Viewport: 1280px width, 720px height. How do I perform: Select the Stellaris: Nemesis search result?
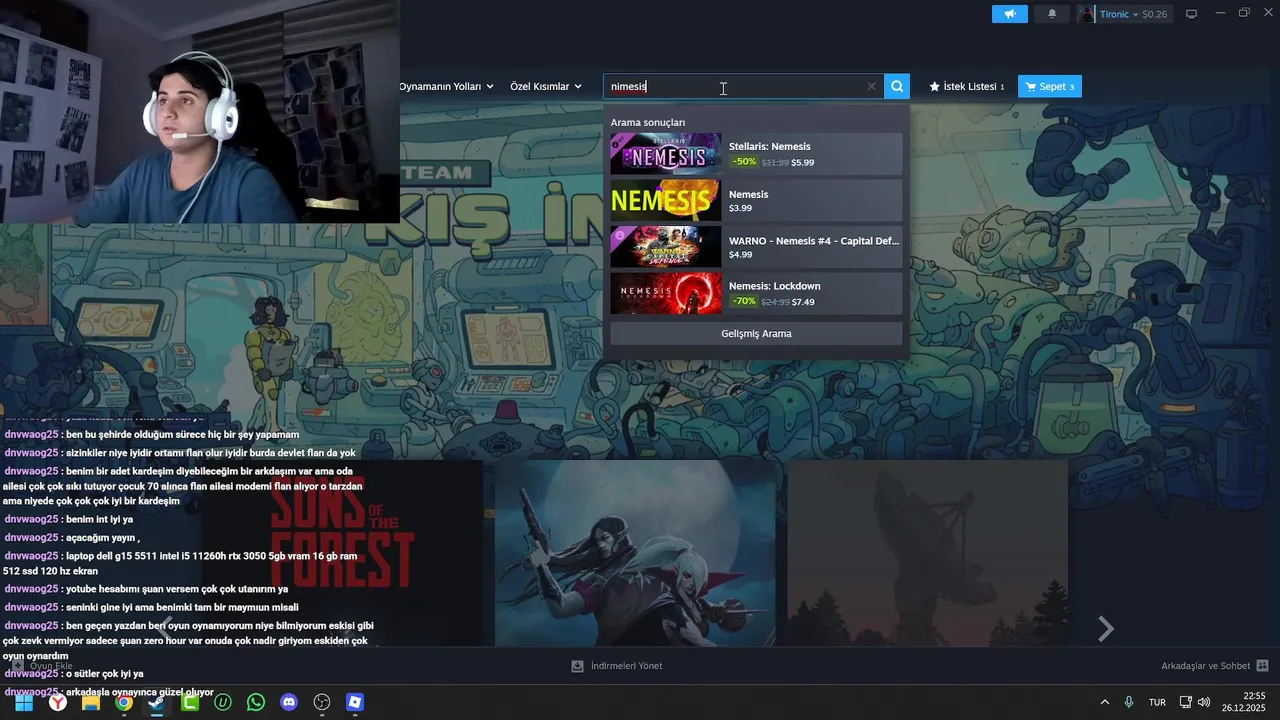tap(756, 154)
